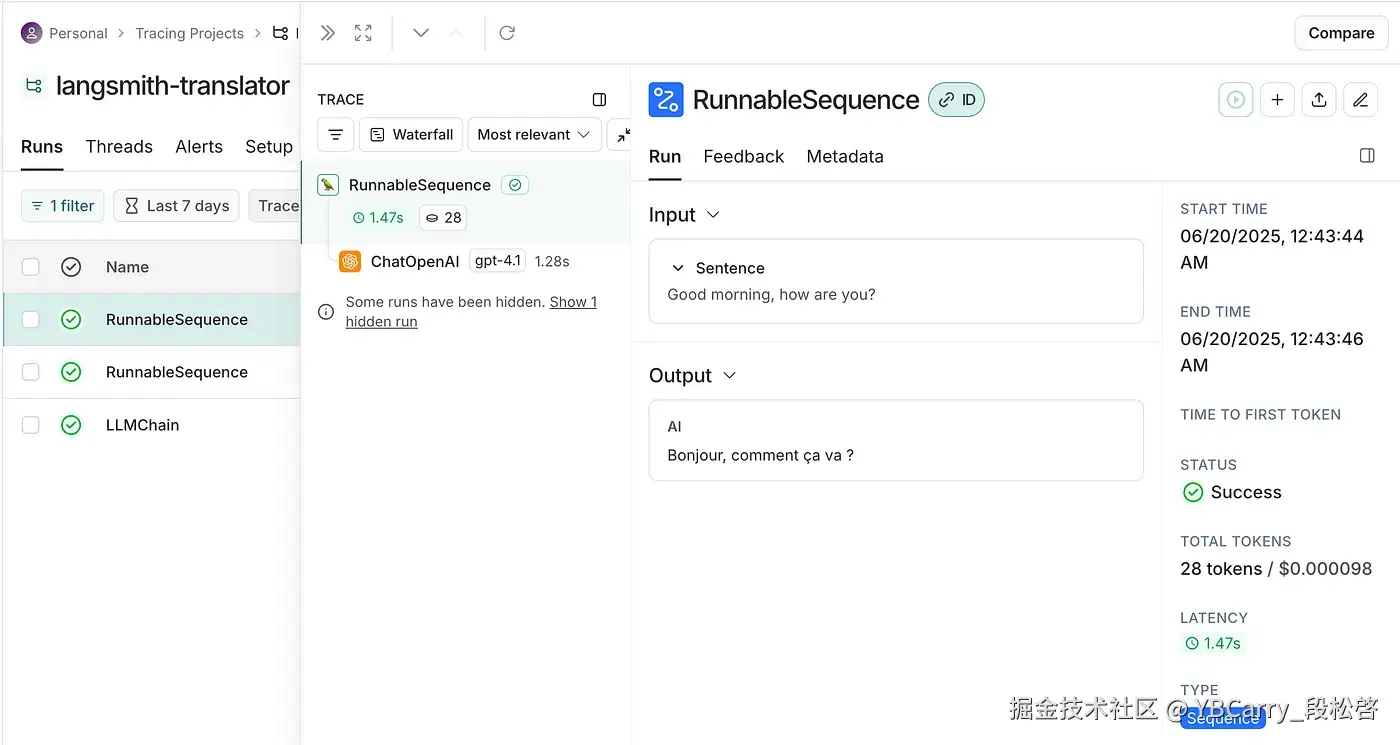Image resolution: width=1400 pixels, height=745 pixels.
Task: Click the ChatOpenAI logo icon
Action: tap(350, 261)
